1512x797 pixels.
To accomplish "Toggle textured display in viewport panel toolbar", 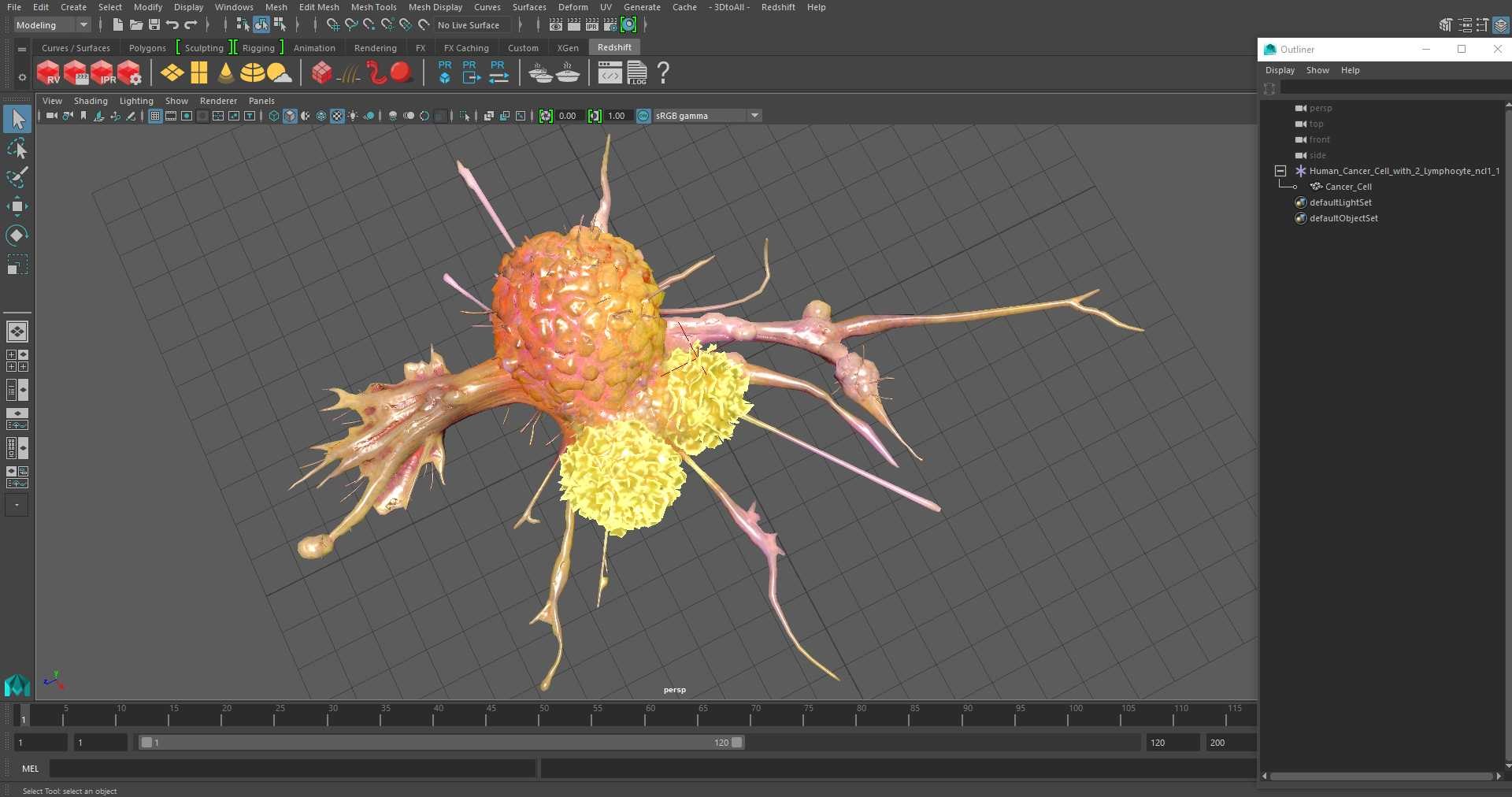I will point(337,116).
